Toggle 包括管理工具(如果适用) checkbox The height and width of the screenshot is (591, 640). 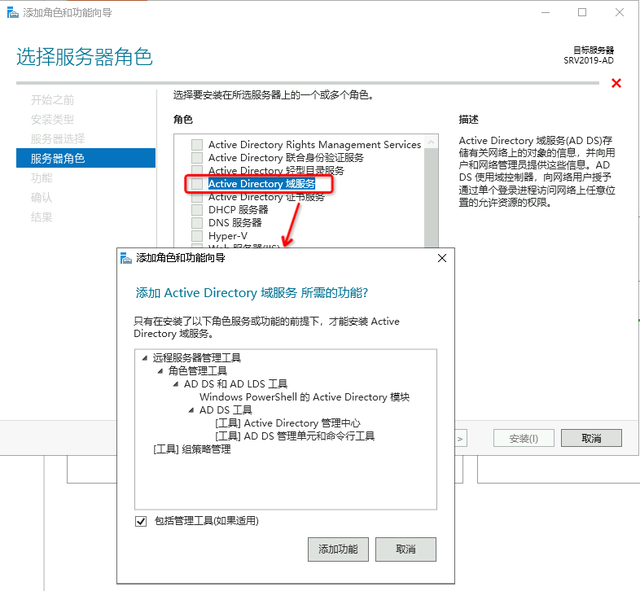[141, 521]
